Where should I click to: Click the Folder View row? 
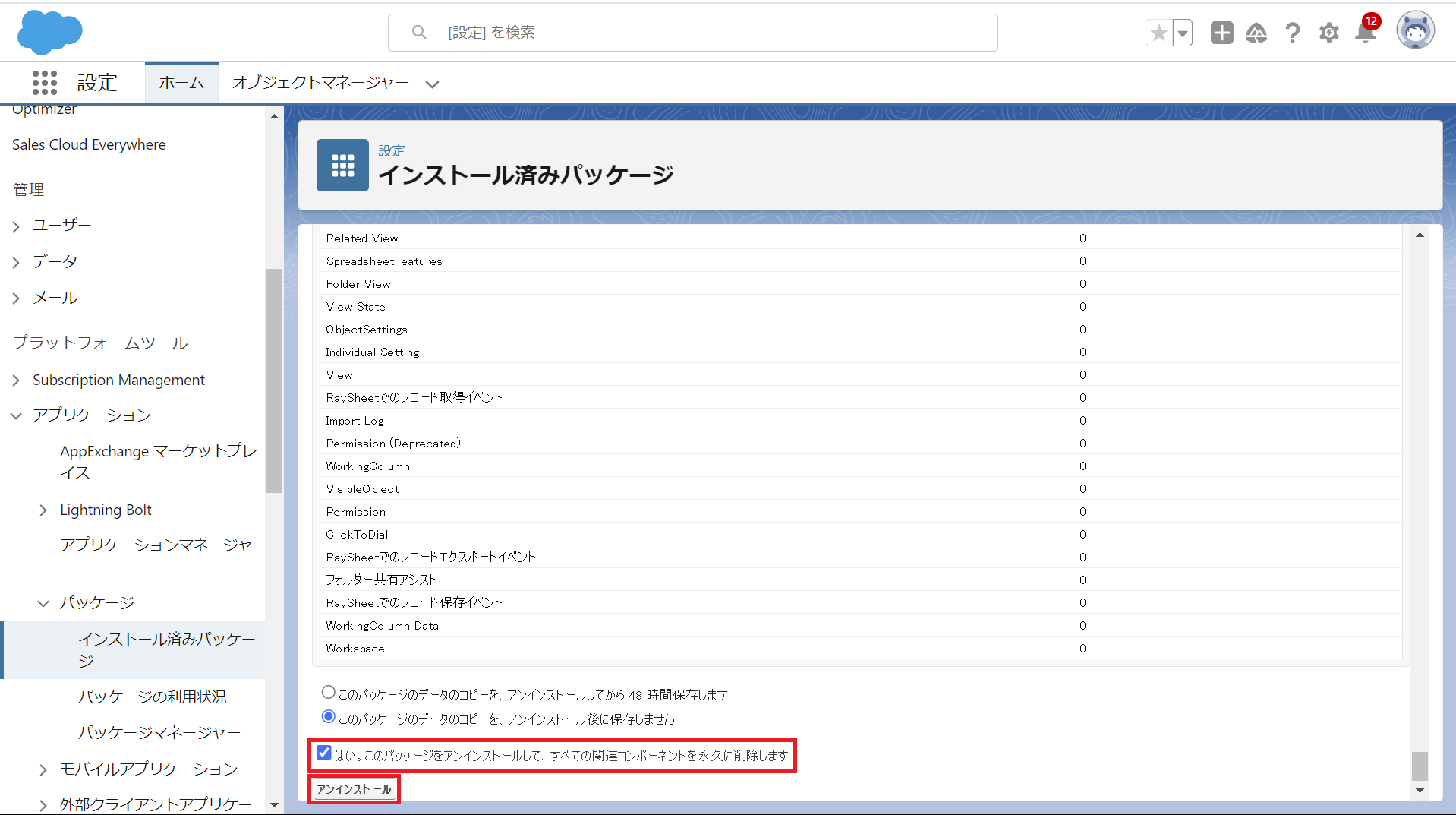[x=860, y=283]
